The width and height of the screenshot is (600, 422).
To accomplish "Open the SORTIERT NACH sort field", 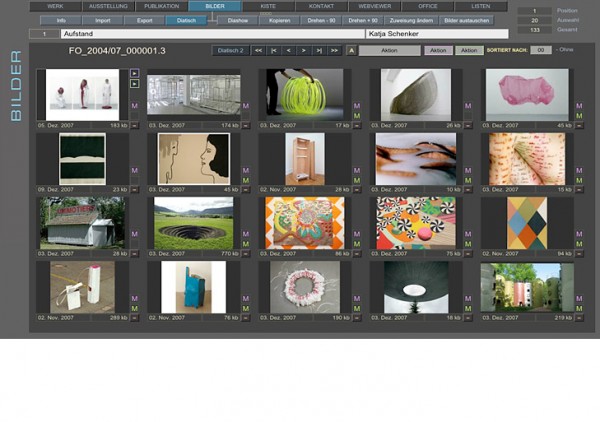I will pyautogui.click(x=539, y=50).
